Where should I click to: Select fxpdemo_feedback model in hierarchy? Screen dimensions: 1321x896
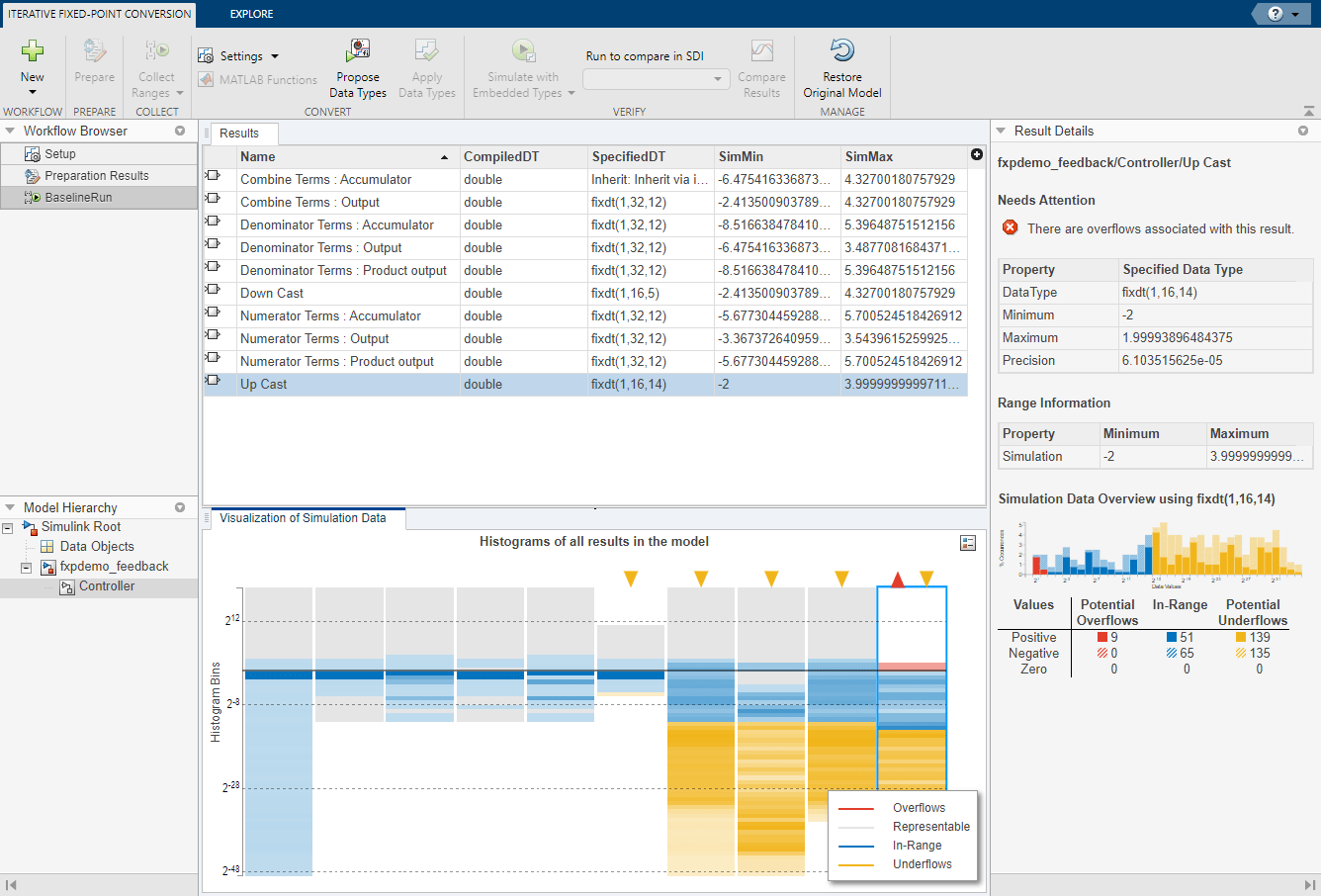pyautogui.click(x=114, y=567)
